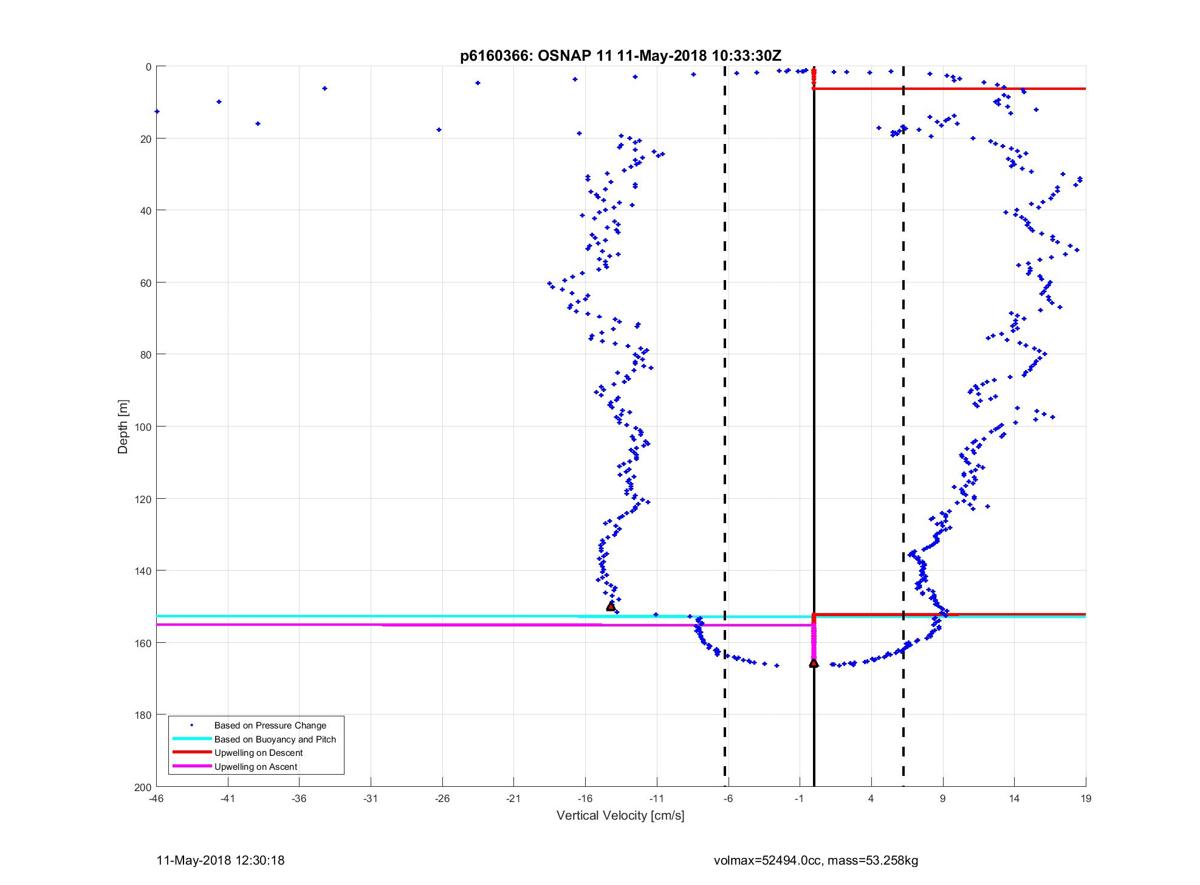Click legend entry 'Based on Pressure Change'
The width and height of the screenshot is (1200, 885).
click(x=270, y=725)
